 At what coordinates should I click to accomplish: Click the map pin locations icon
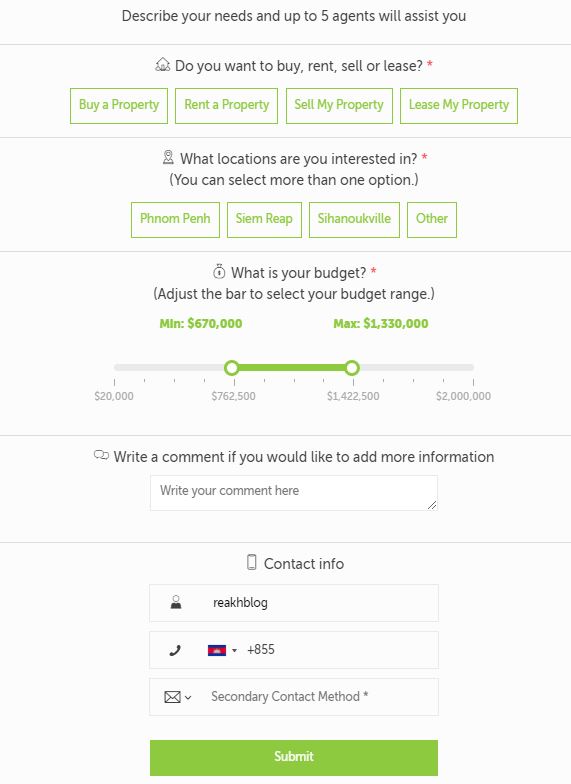[x=168, y=158]
